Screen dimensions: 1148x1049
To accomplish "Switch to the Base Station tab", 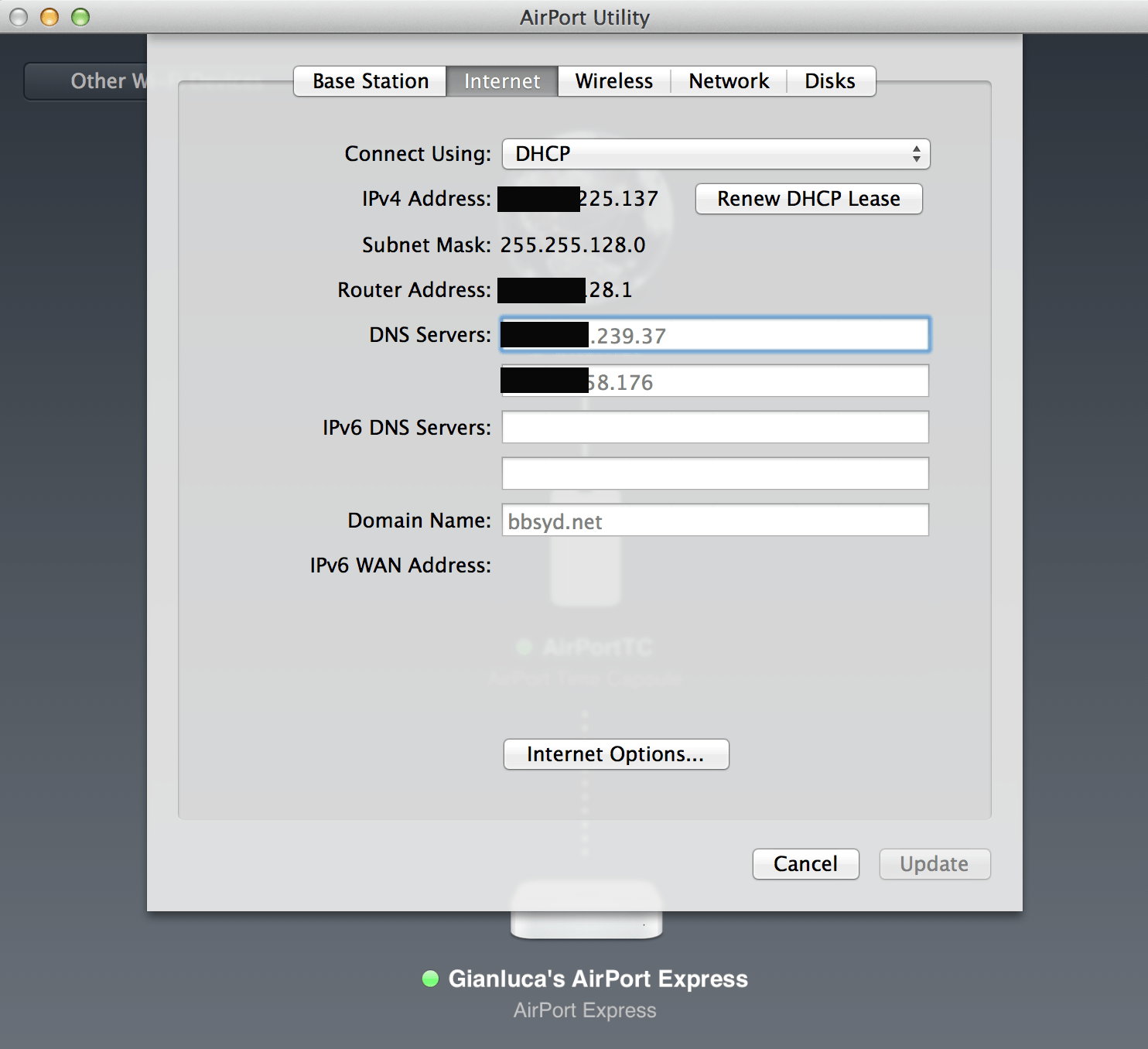I will (x=369, y=80).
